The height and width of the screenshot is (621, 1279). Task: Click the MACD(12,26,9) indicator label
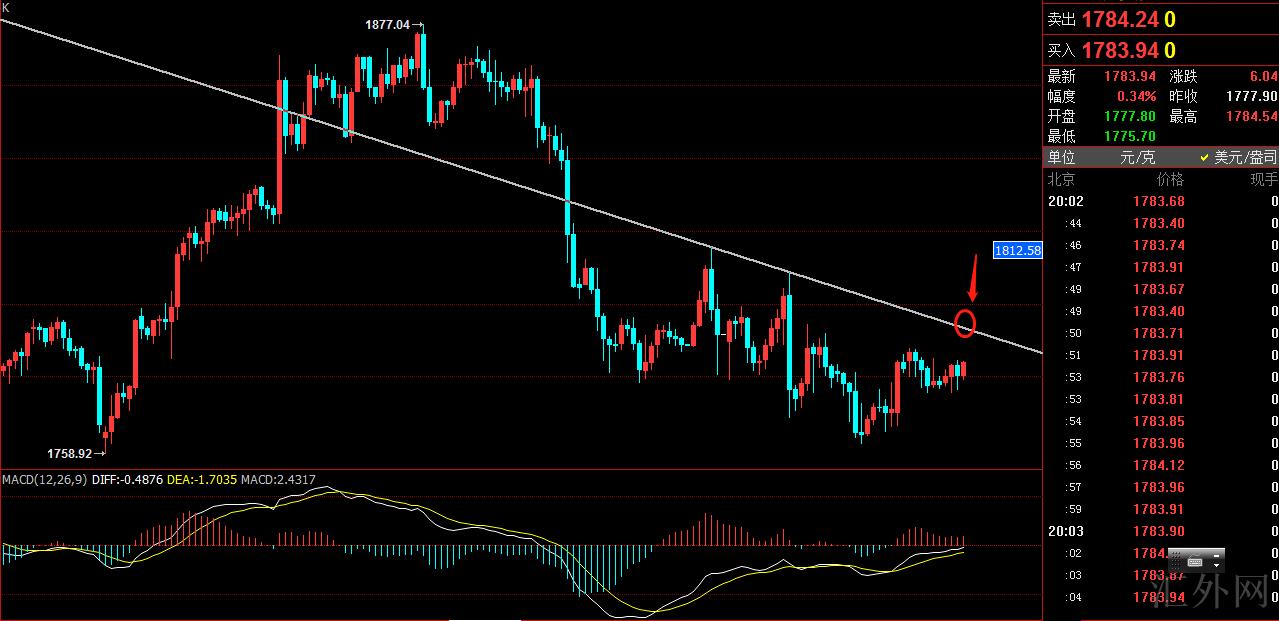coord(44,480)
